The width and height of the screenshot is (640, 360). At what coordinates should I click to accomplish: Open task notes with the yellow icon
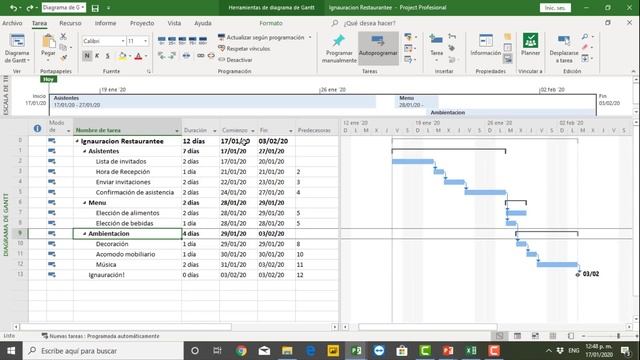pyautogui.click(x=507, y=37)
